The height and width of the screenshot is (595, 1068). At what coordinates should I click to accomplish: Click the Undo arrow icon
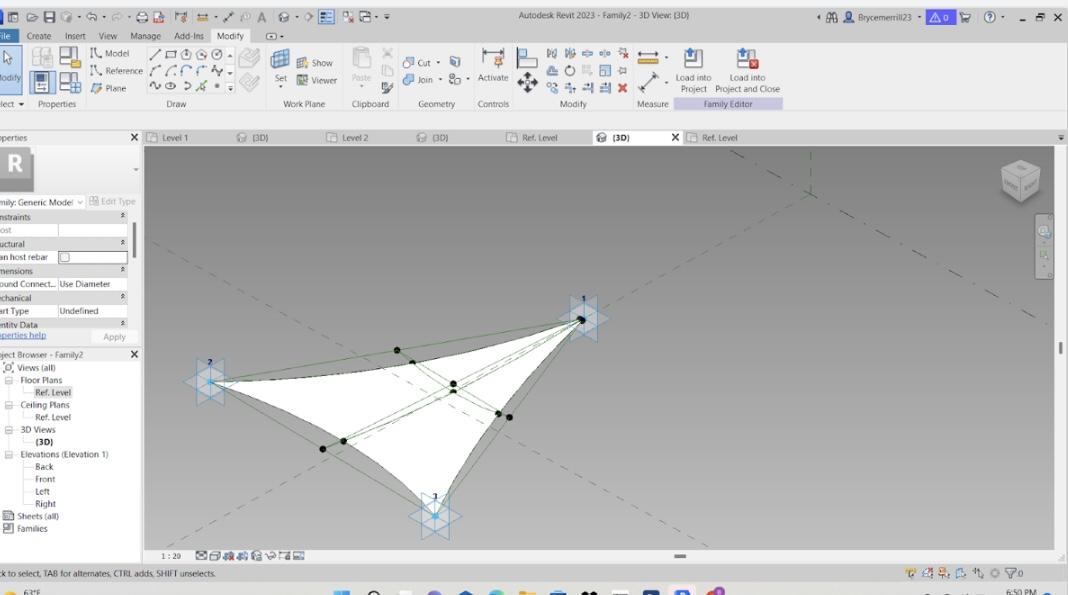click(91, 17)
